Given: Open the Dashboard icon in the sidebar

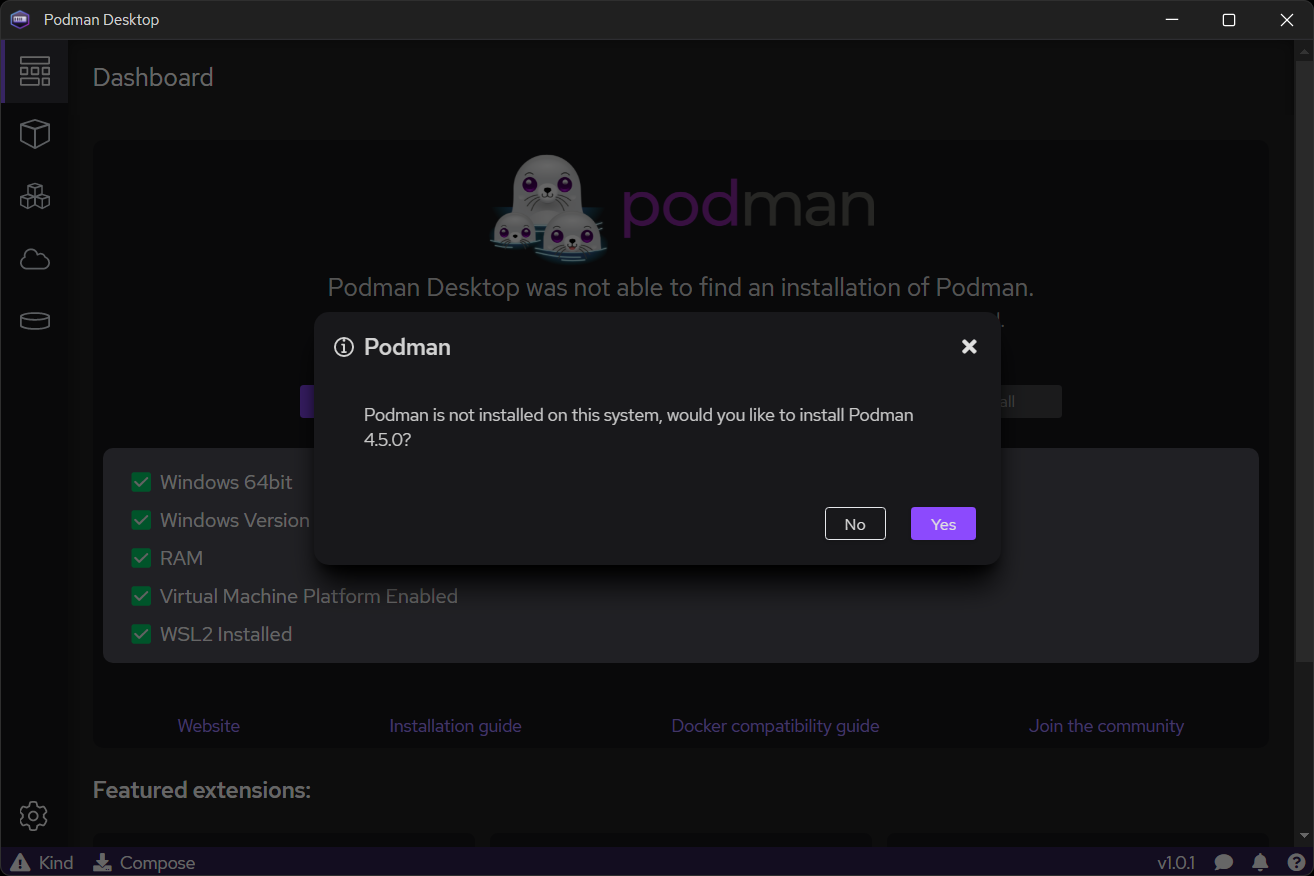Looking at the screenshot, I should pyautogui.click(x=35, y=71).
